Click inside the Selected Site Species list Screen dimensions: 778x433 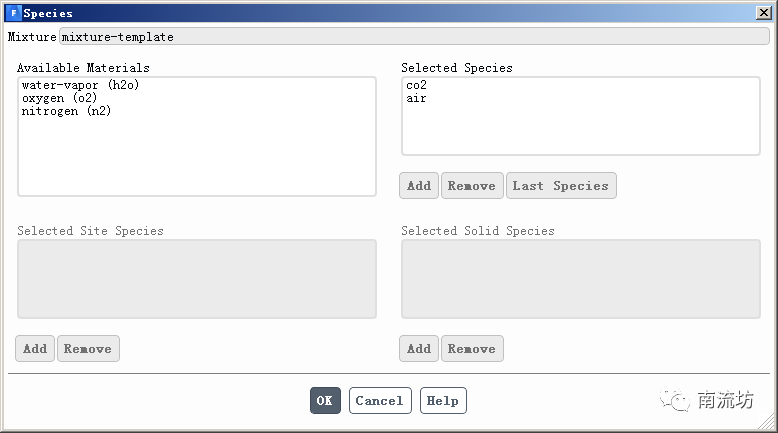196,279
